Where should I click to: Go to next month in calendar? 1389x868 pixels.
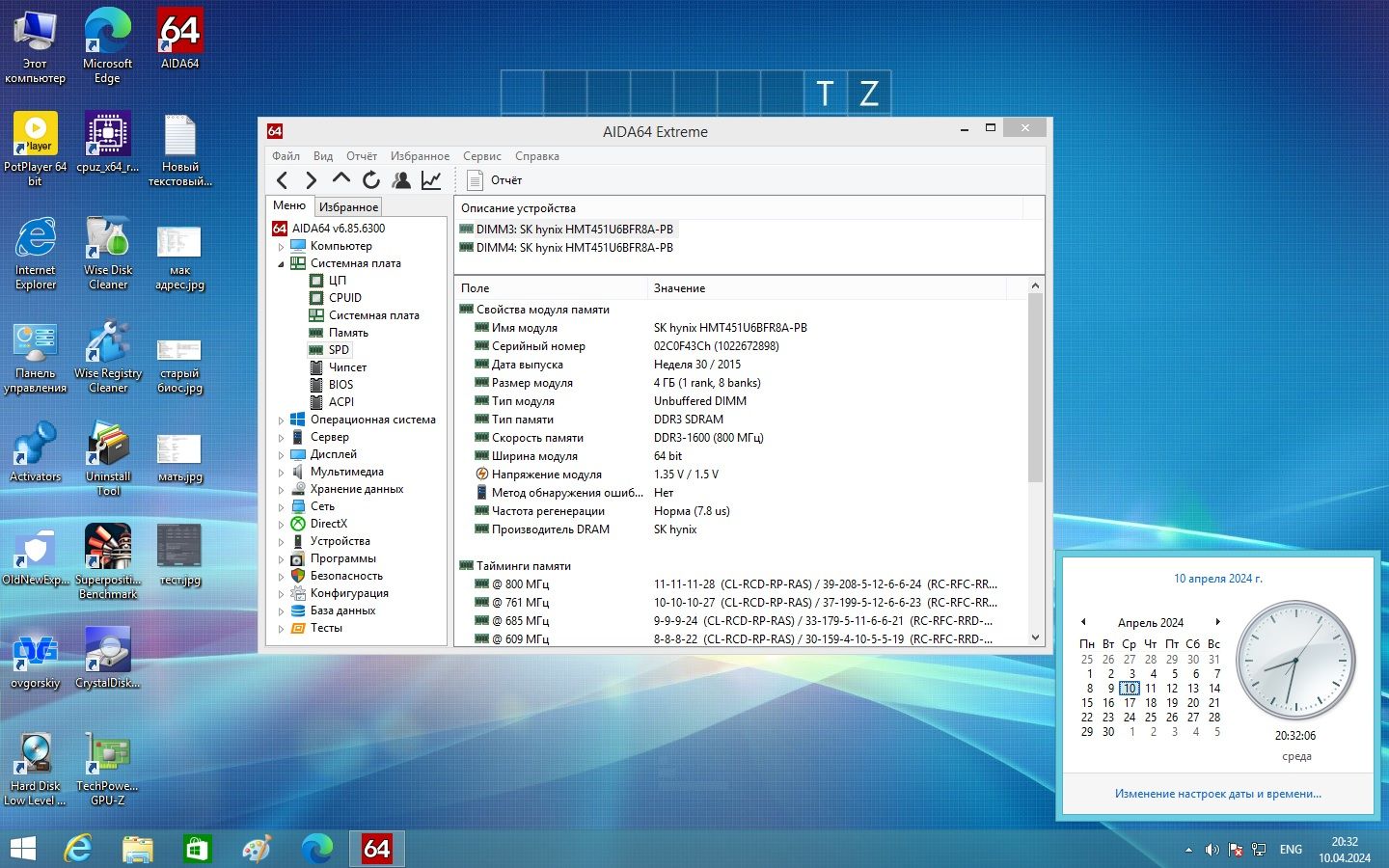coord(1217,622)
